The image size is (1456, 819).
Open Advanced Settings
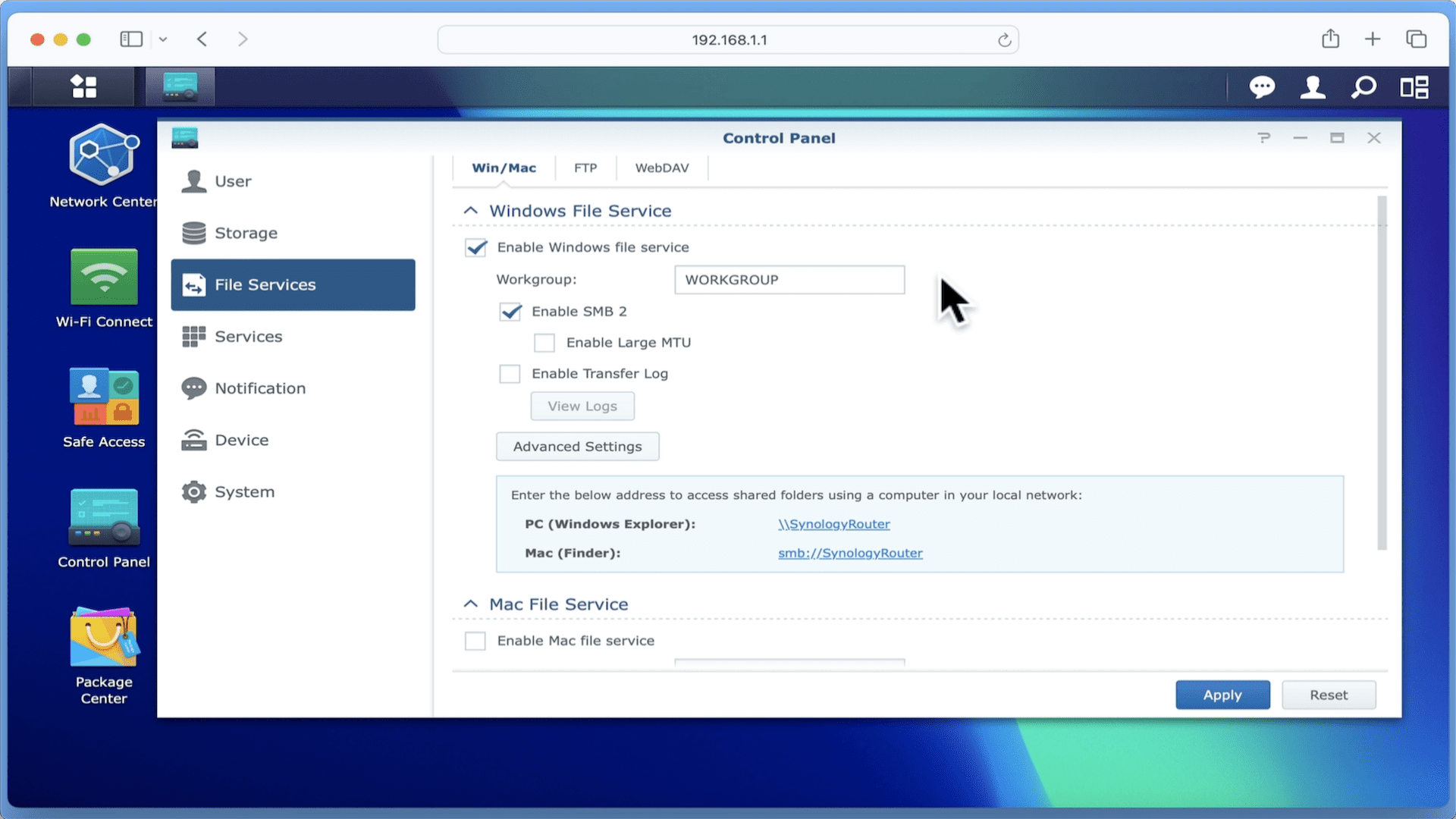click(577, 447)
